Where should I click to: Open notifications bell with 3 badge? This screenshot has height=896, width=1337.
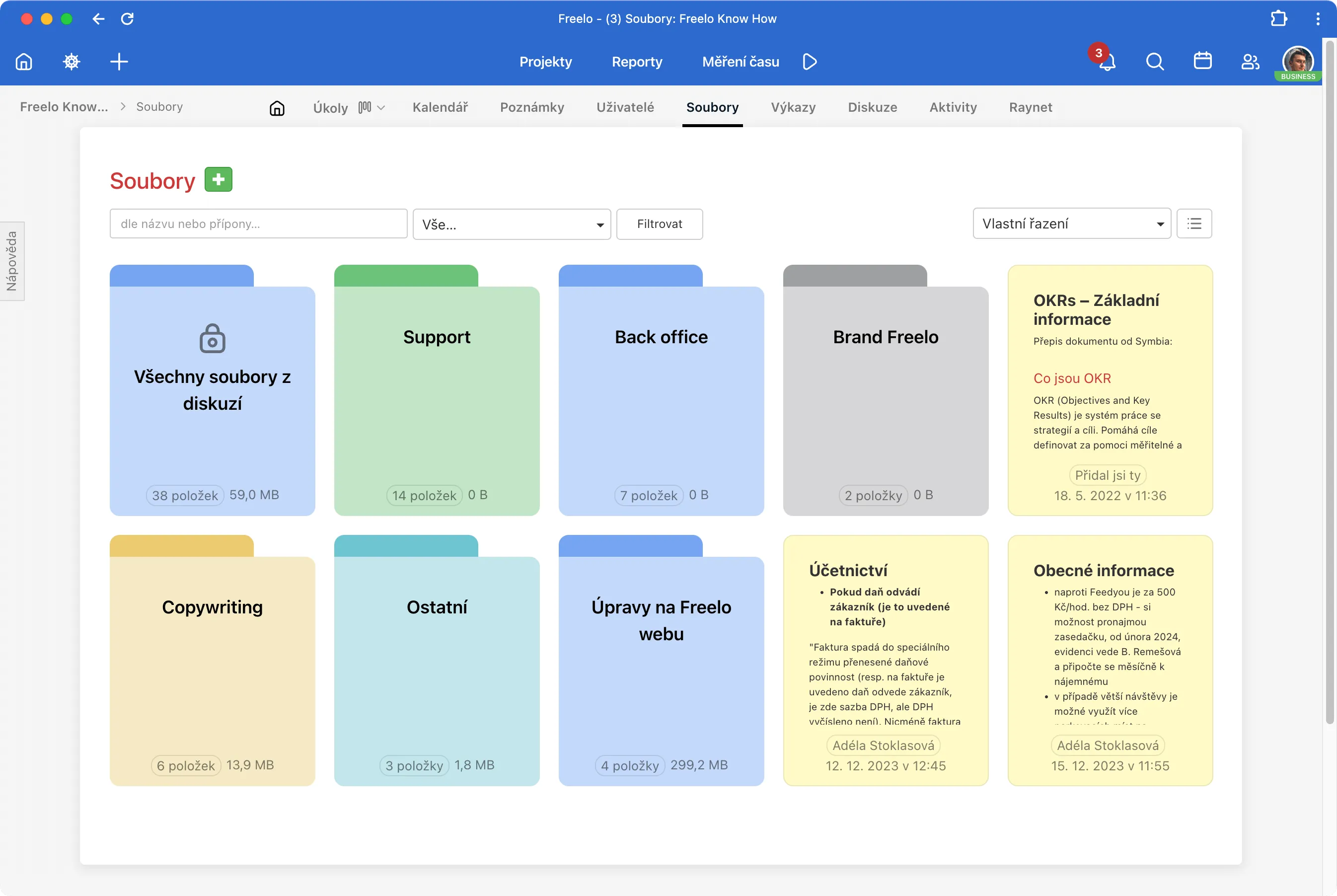pyautogui.click(x=1106, y=60)
